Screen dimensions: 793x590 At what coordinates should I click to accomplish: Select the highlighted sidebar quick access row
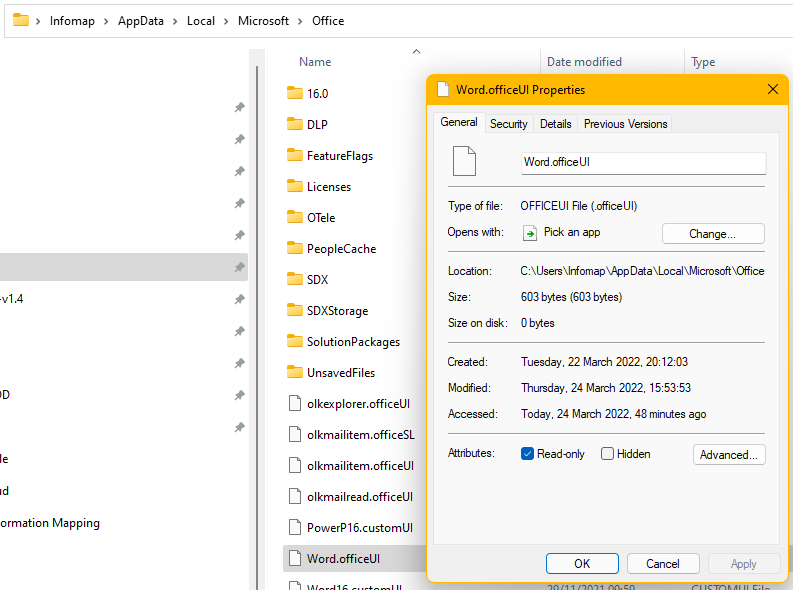coord(123,267)
